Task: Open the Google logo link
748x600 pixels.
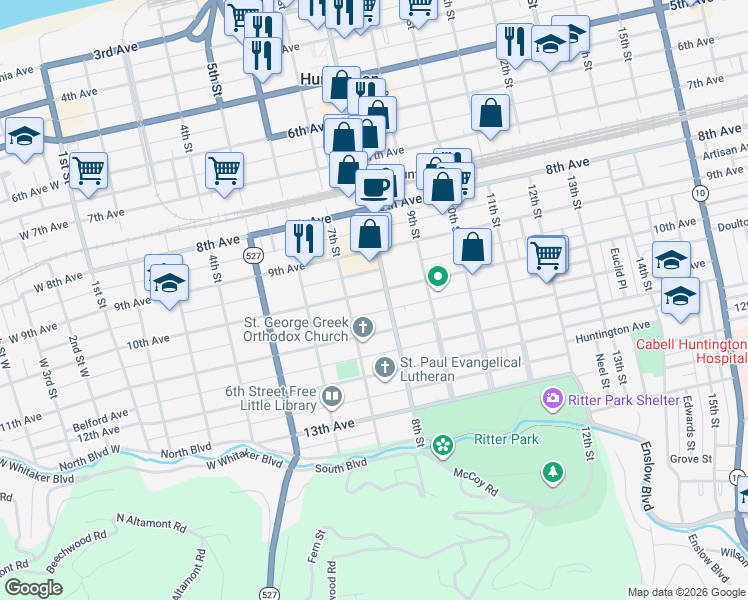Action: [x=33, y=588]
